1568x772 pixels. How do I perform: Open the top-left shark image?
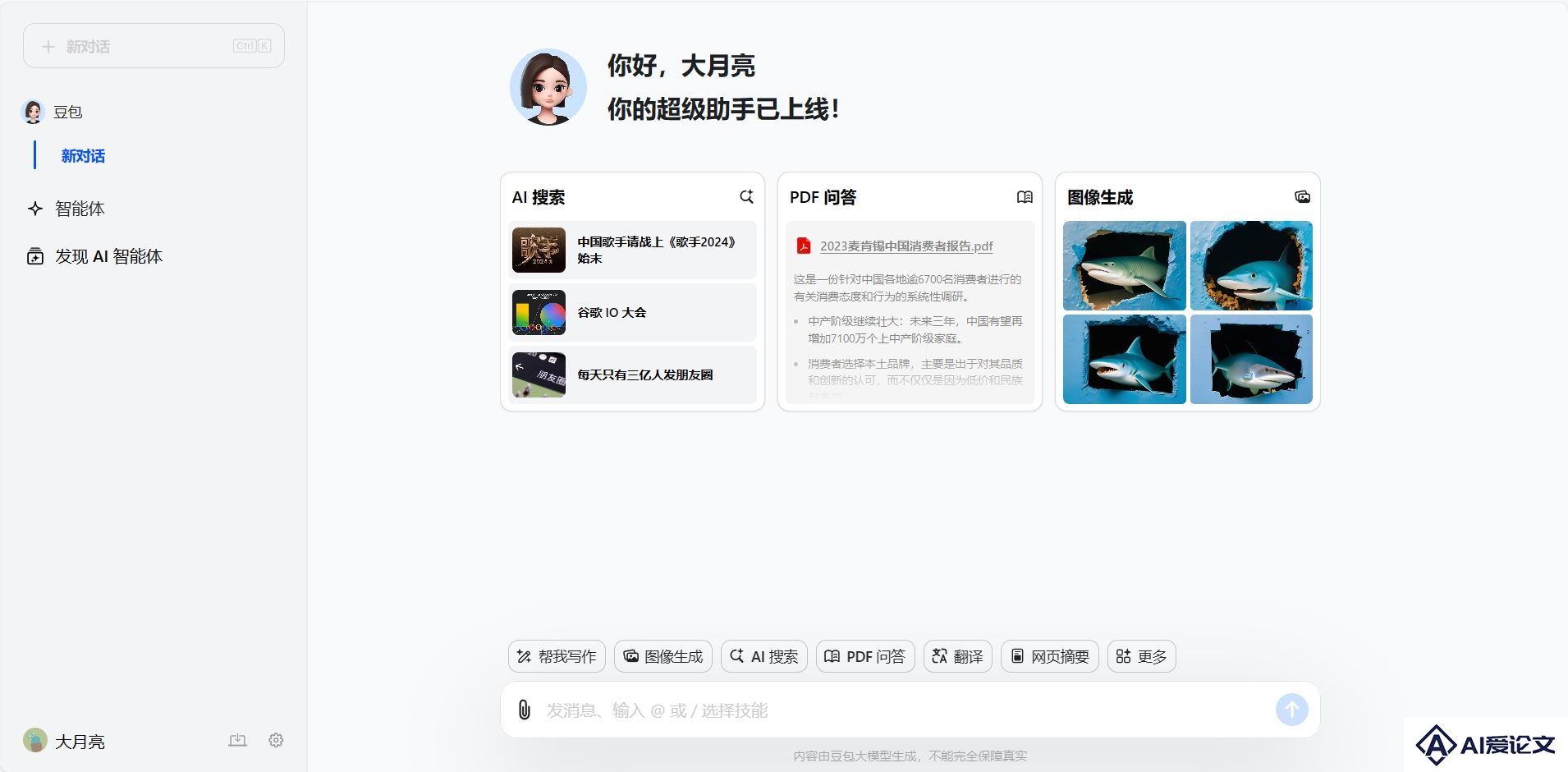[x=1124, y=265]
